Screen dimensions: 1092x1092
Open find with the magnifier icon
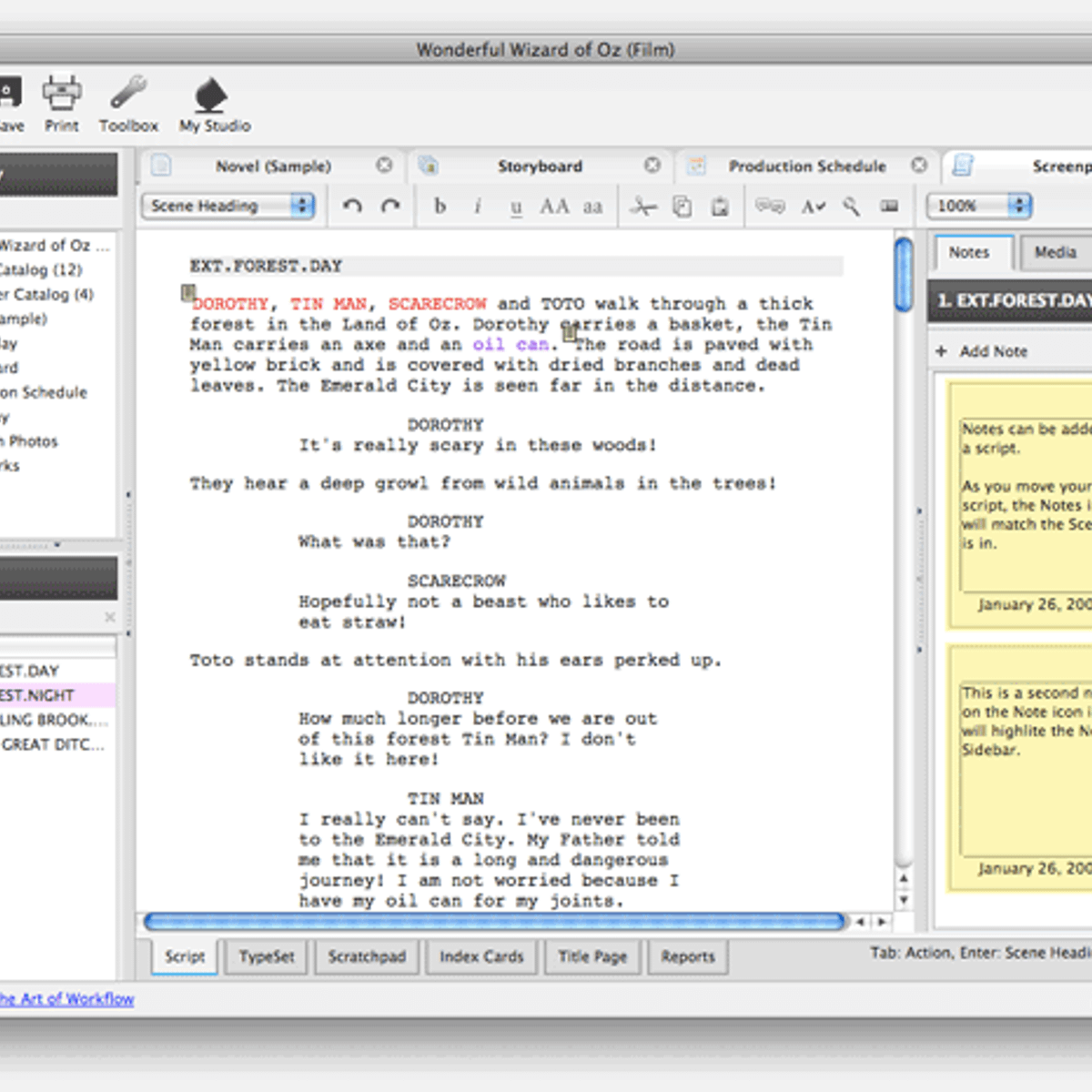pyautogui.click(x=851, y=207)
